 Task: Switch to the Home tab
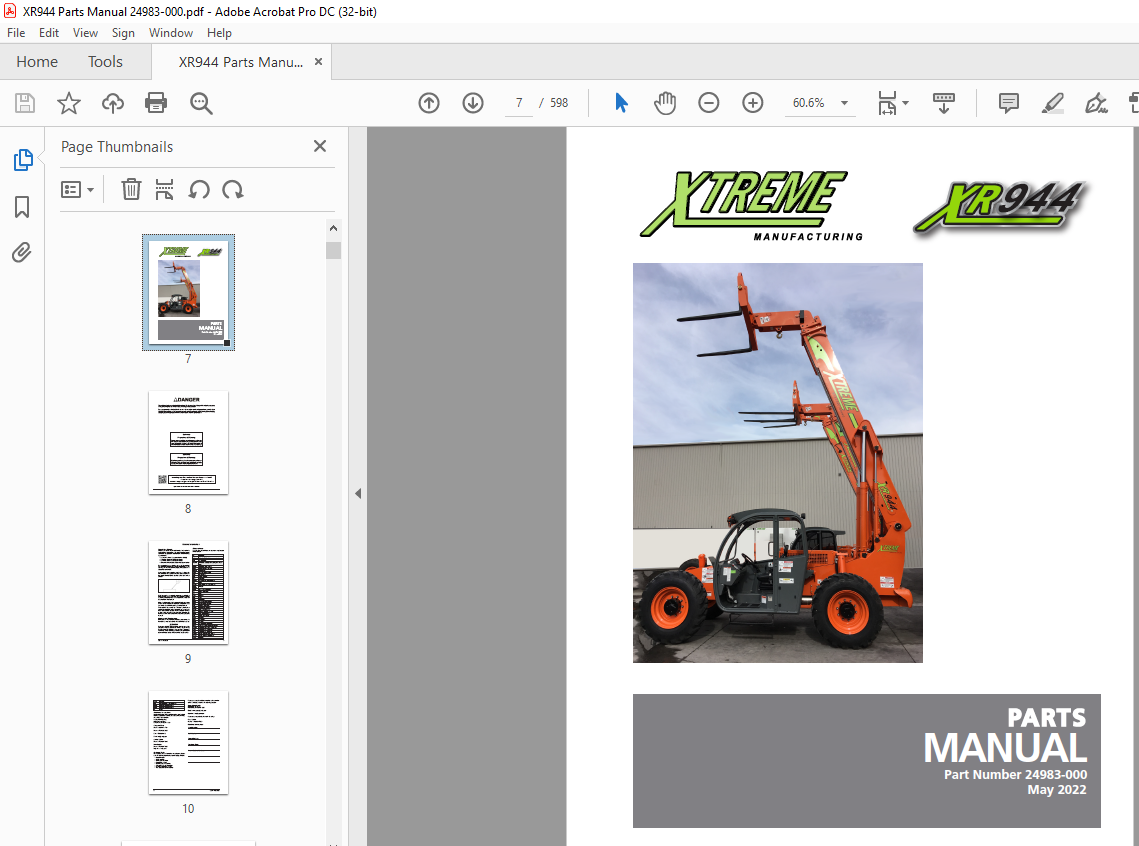(37, 62)
